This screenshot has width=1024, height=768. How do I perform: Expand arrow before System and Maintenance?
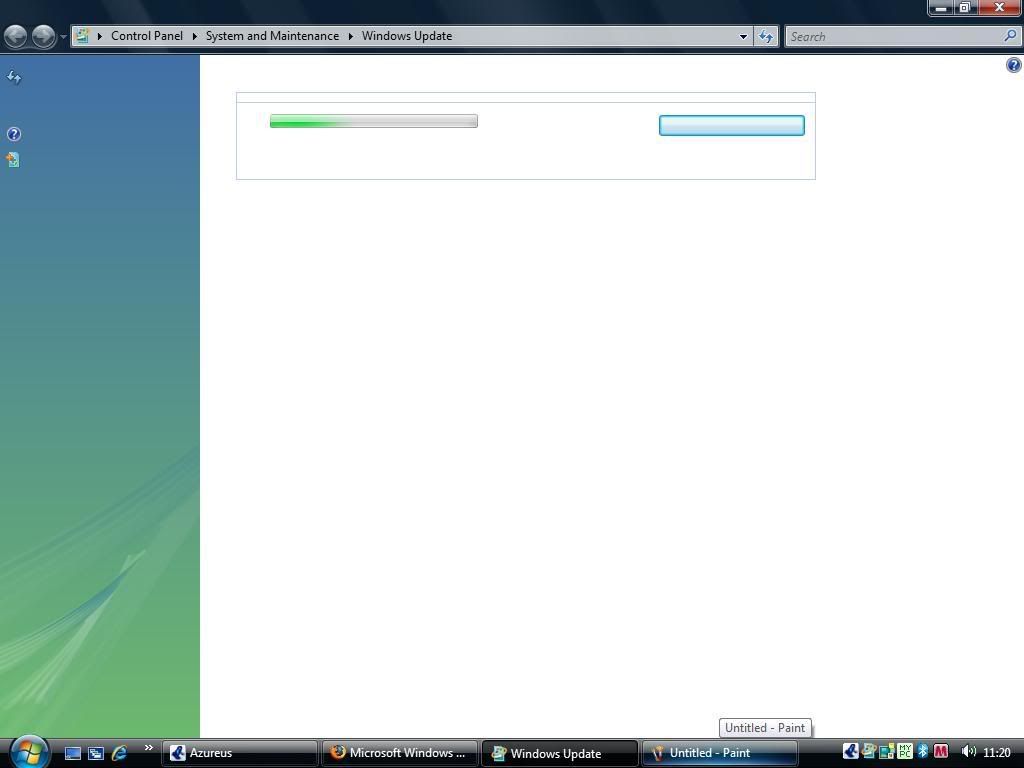[x=195, y=36]
